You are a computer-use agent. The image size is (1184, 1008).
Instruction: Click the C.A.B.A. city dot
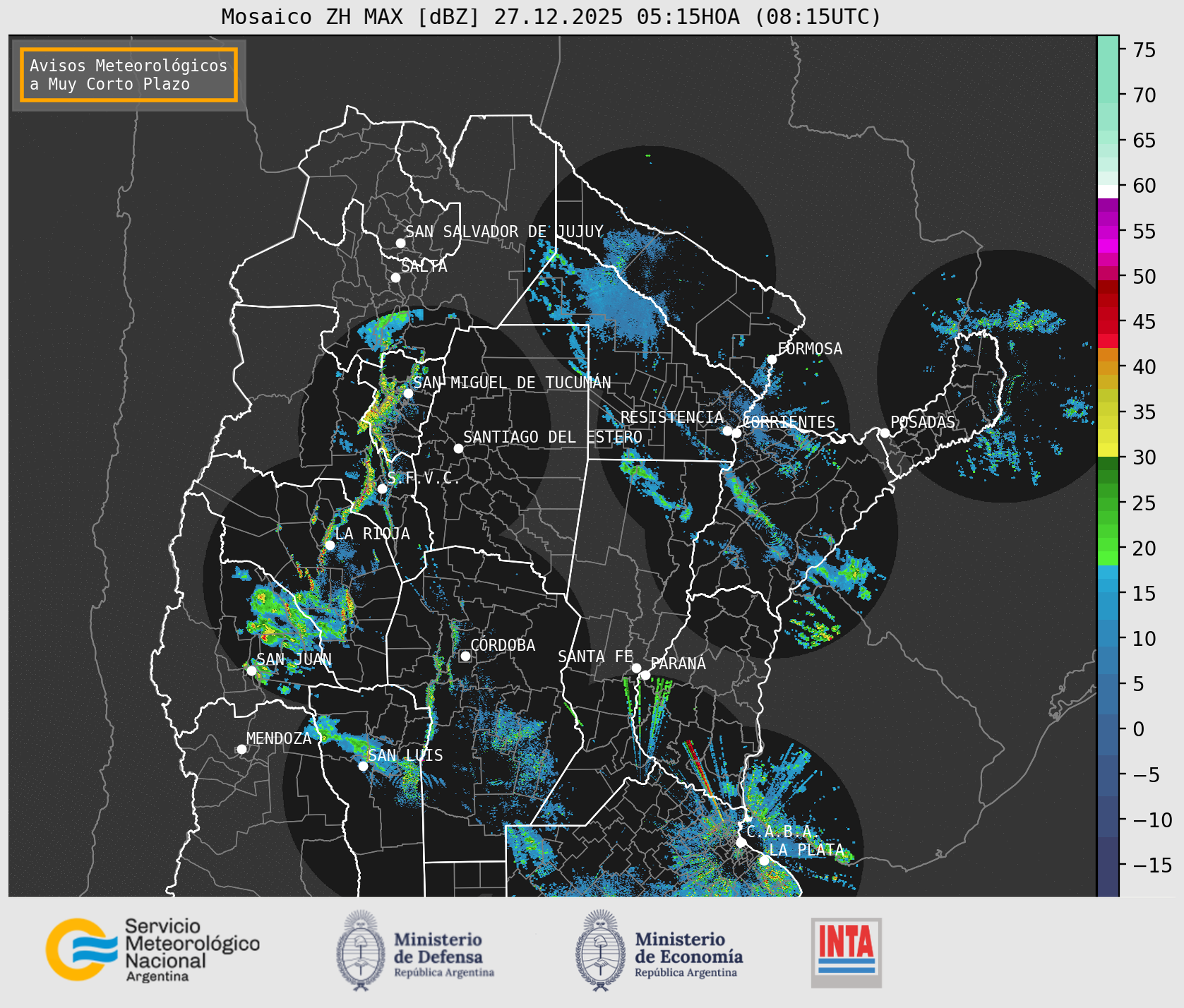[741, 842]
